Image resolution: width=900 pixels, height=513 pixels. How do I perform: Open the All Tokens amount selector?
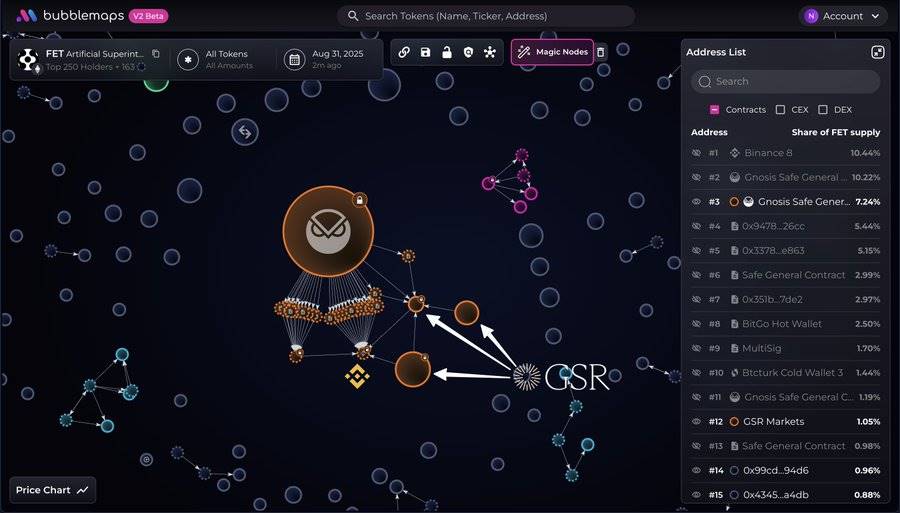click(x=226, y=59)
